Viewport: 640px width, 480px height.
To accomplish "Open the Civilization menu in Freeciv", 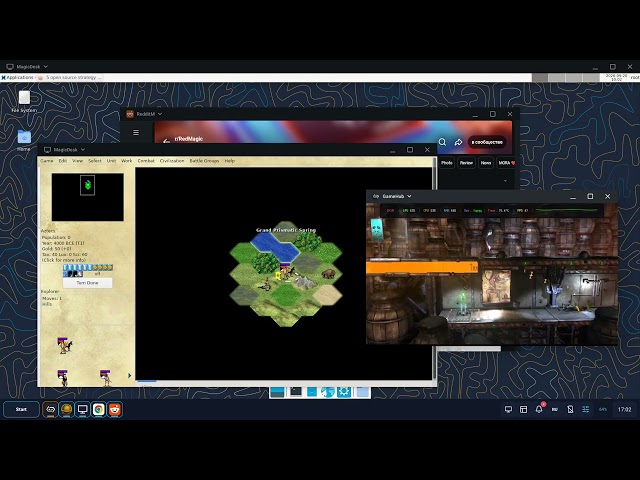I will pos(172,161).
